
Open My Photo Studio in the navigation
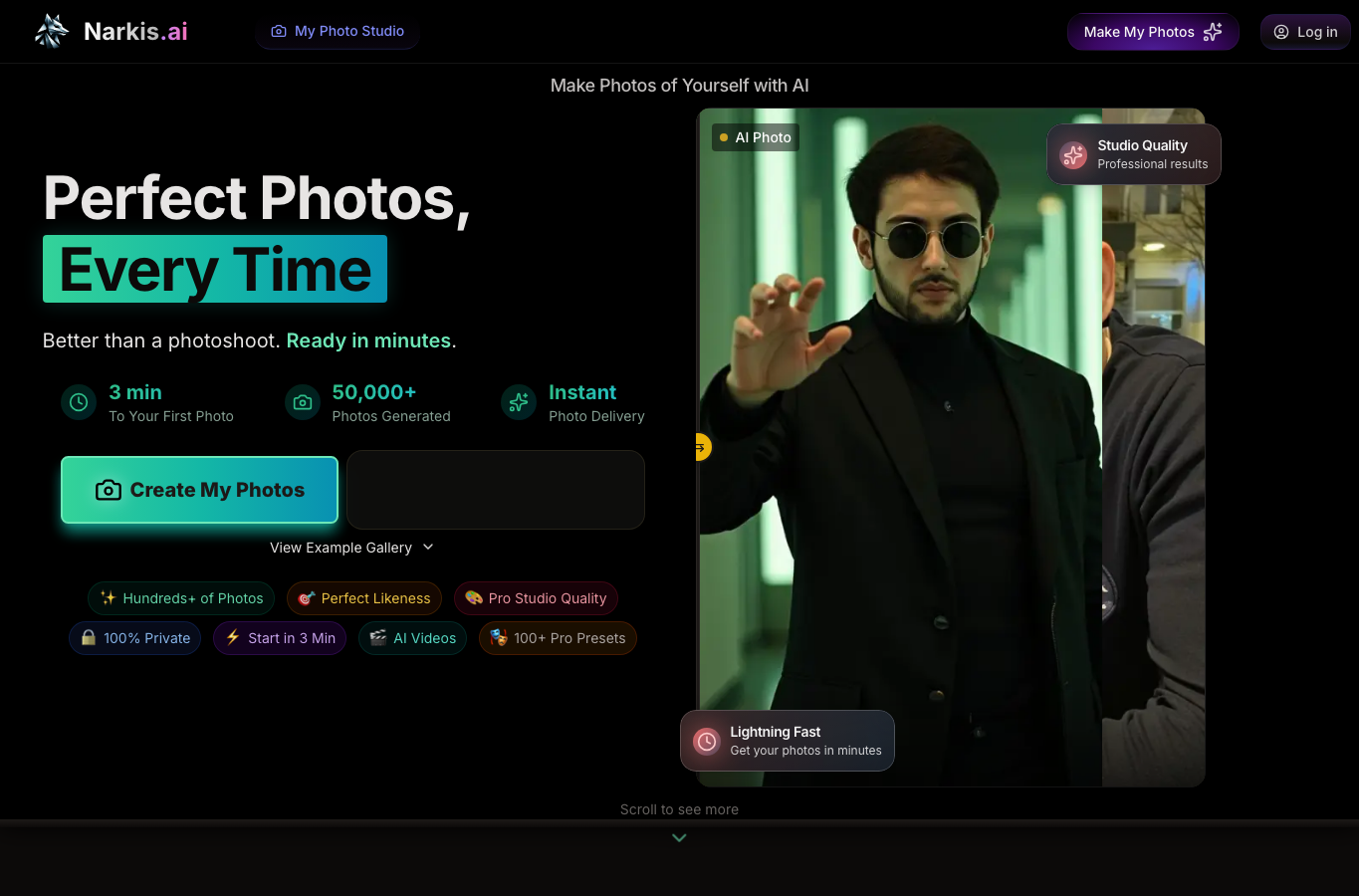pos(338,31)
